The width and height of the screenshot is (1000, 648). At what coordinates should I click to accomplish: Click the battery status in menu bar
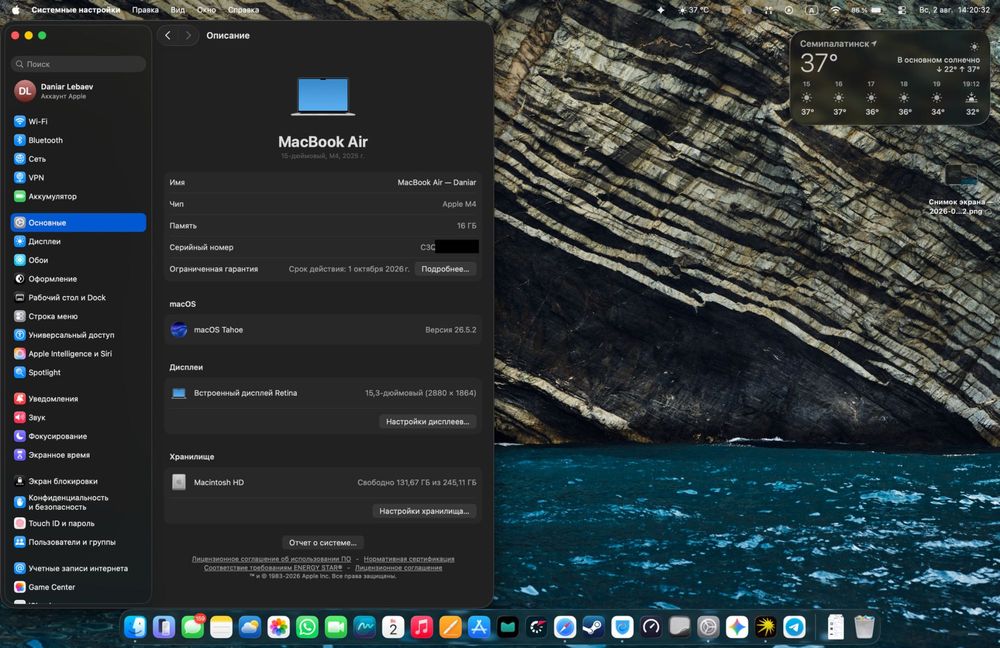tap(866, 10)
